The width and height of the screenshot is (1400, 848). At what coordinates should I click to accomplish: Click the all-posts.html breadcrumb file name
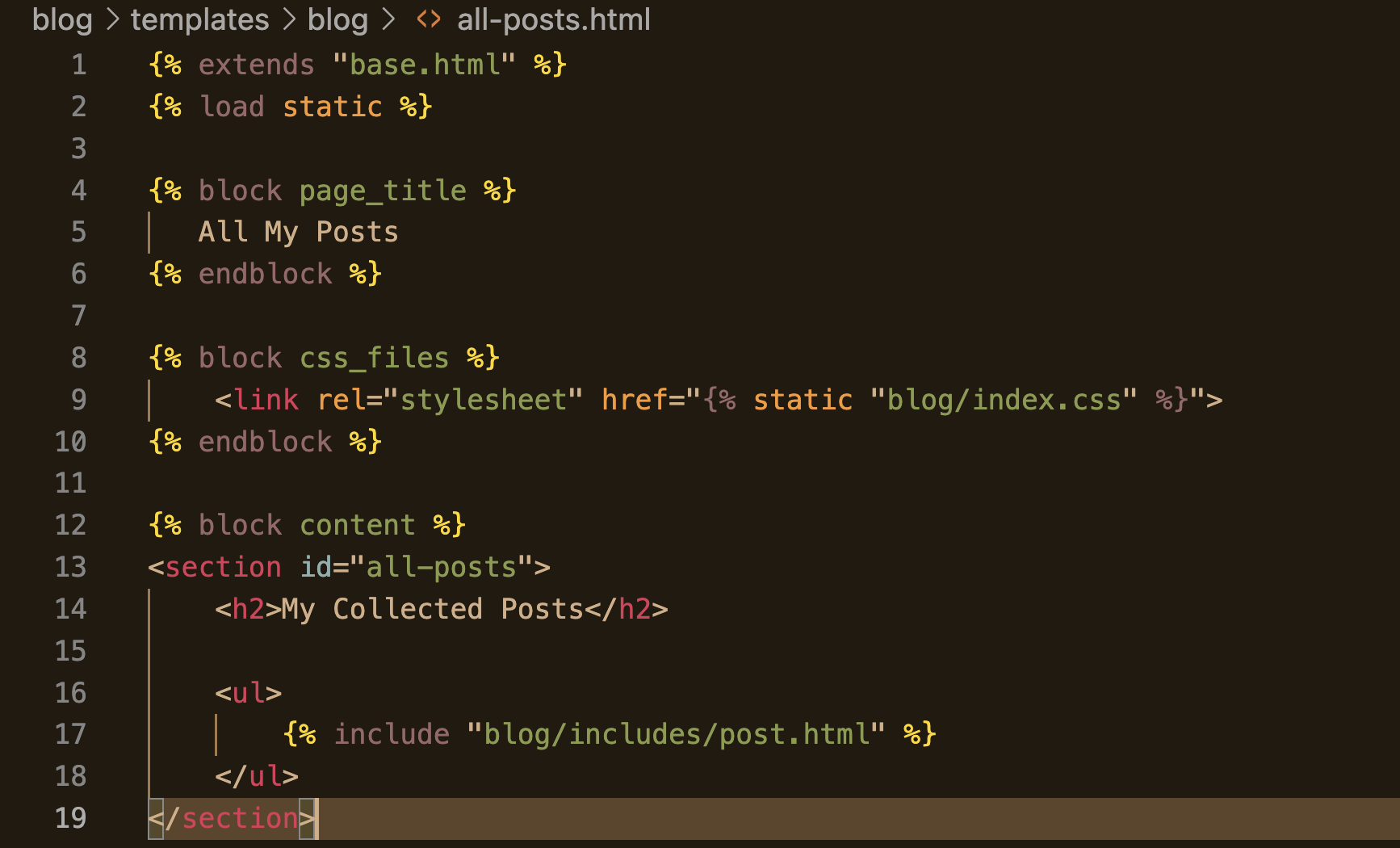coord(554,19)
